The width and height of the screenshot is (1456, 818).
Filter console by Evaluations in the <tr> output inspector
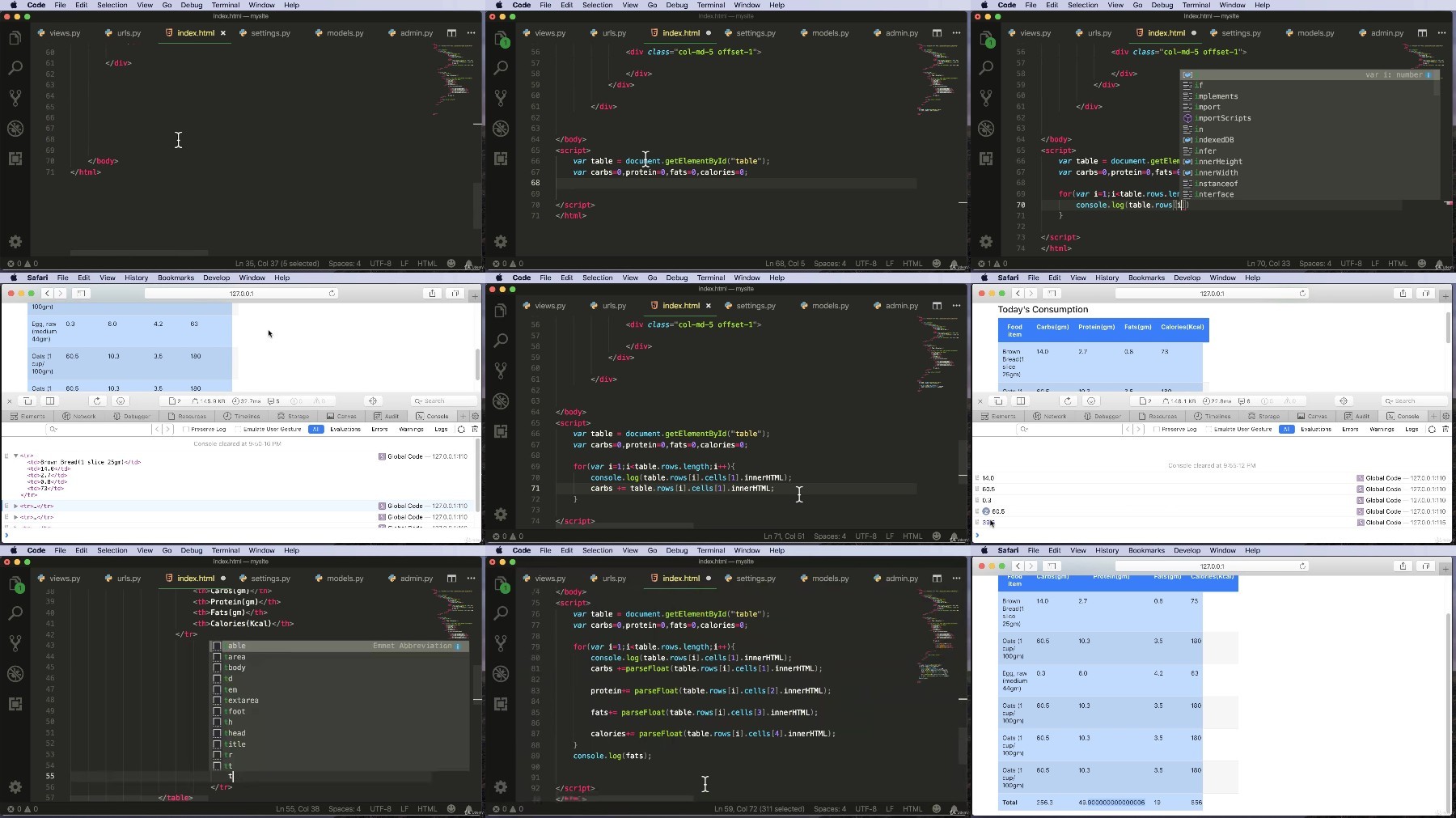(x=345, y=429)
